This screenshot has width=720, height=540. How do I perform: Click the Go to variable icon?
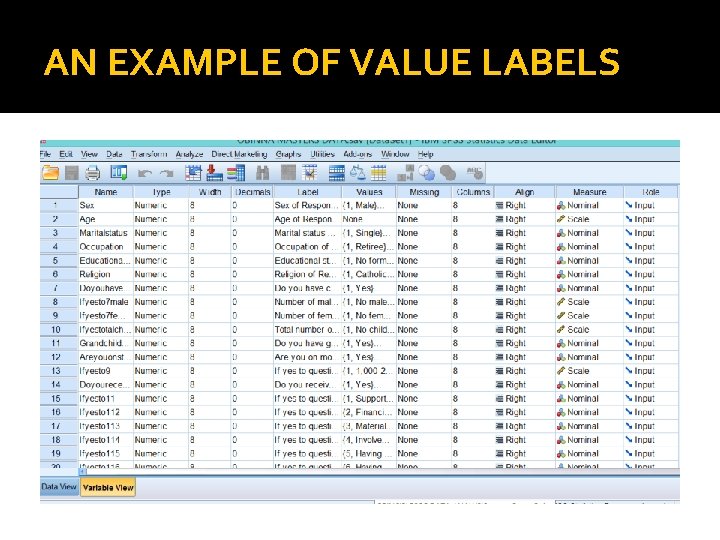click(x=214, y=173)
